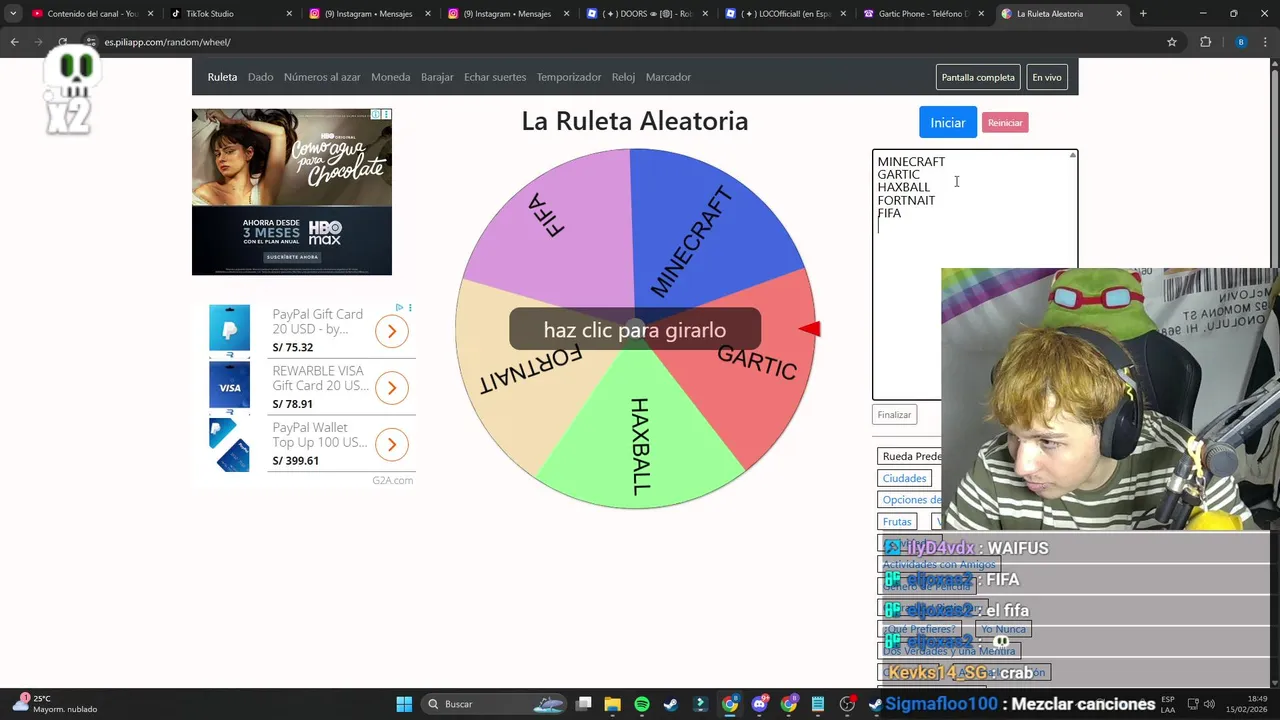Open Pantalla completa mode
Viewport: 1280px width, 720px height.
tap(978, 77)
